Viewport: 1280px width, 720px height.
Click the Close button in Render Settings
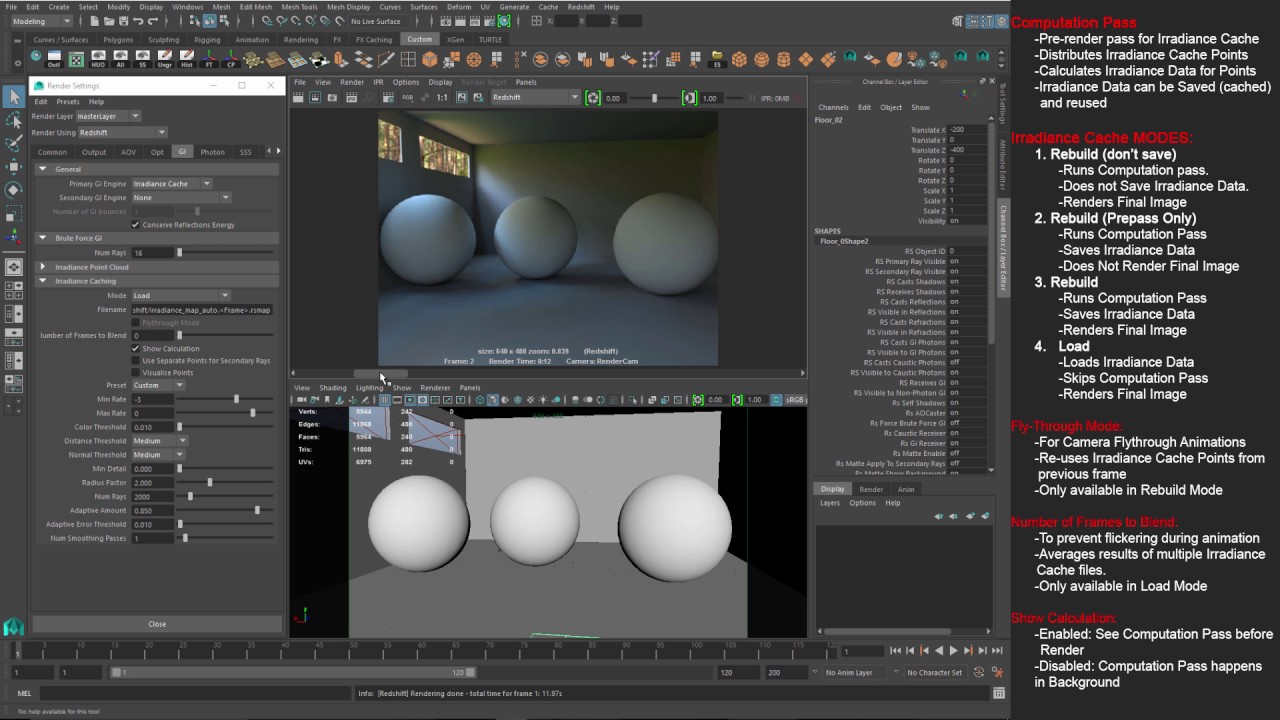point(157,624)
